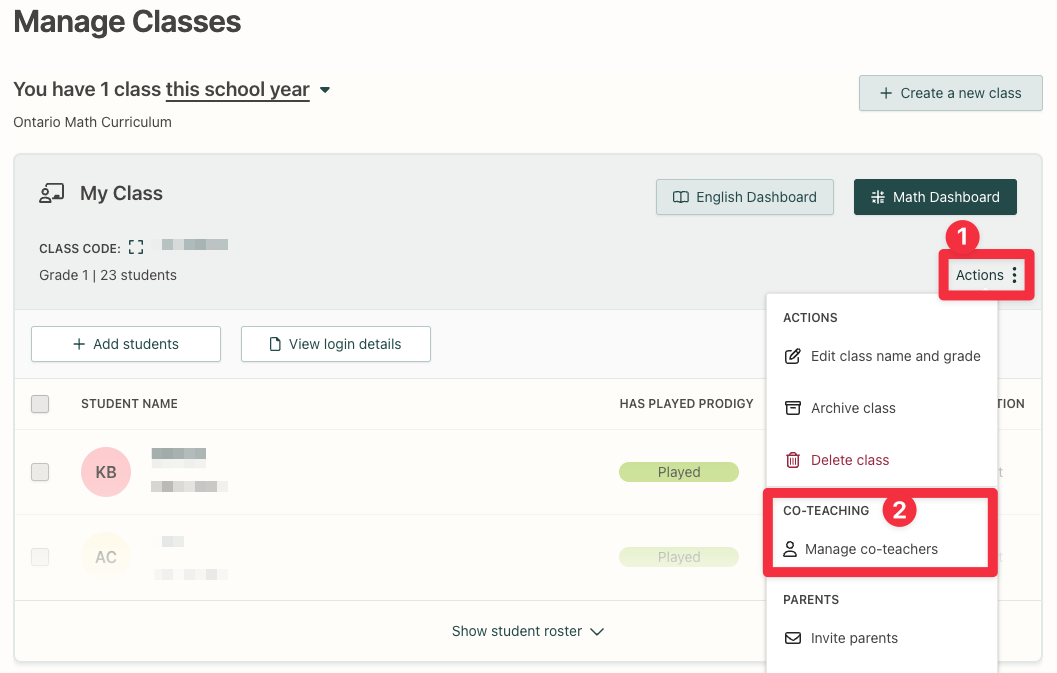Click the class code QR scan icon
This screenshot has height=673, width=1057.
coord(136,247)
